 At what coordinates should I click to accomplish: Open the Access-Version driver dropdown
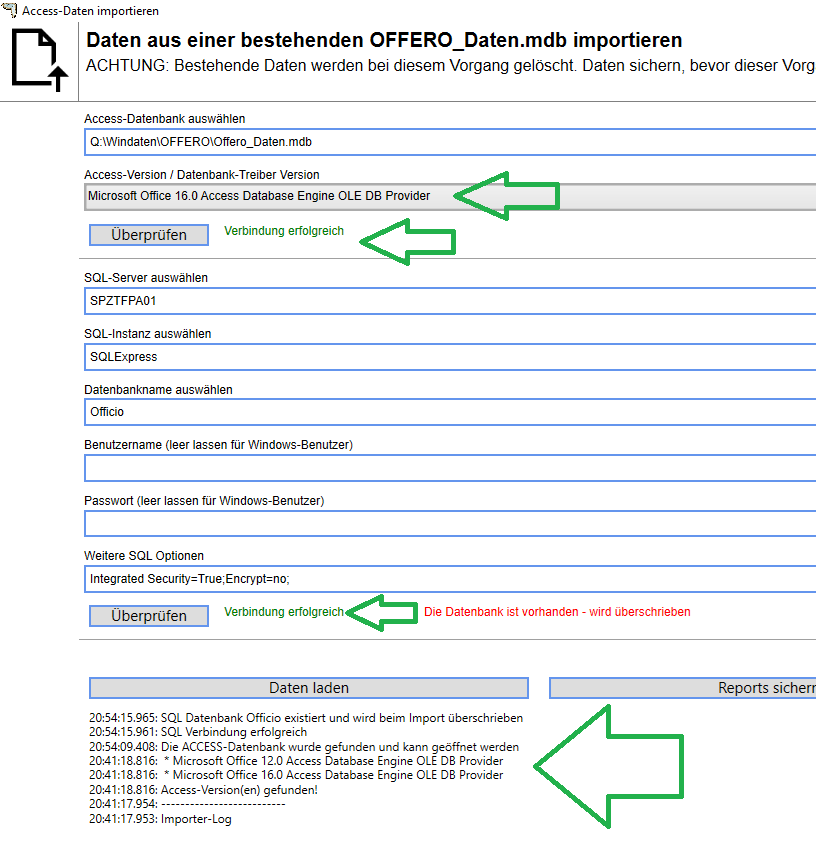tap(450, 196)
